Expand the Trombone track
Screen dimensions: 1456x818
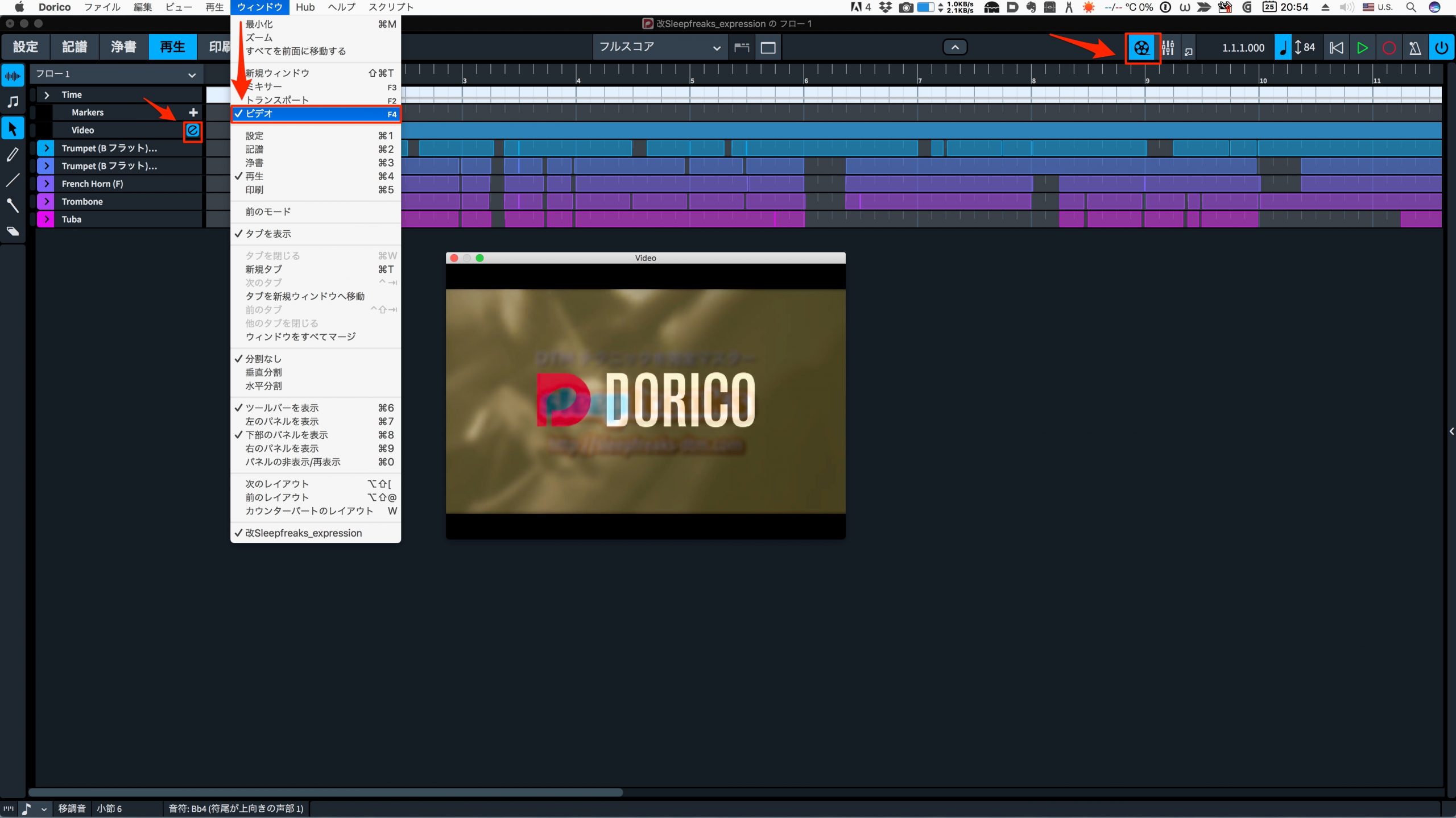pos(46,201)
